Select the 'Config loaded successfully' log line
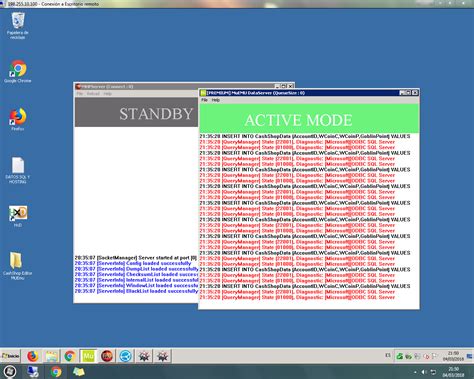The height and width of the screenshot is (379, 474). (133, 263)
